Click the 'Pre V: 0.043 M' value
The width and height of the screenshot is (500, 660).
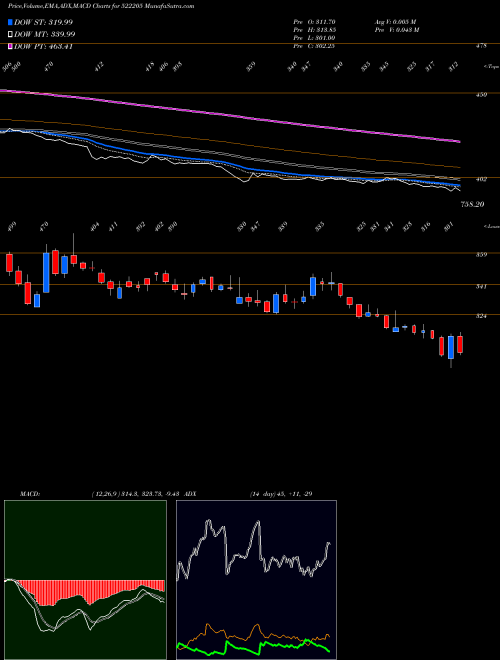coord(396,30)
